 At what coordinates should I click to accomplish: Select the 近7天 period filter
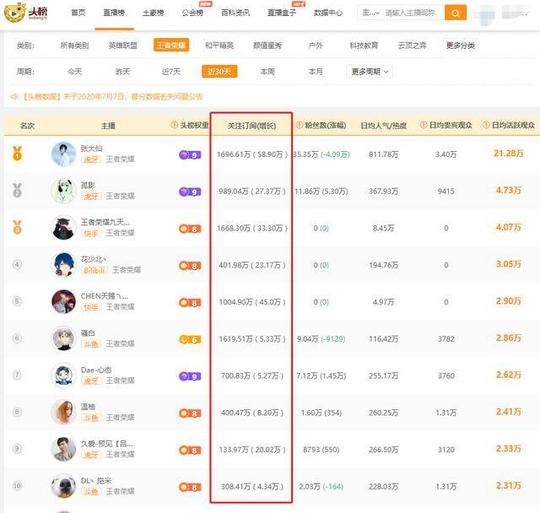click(x=171, y=72)
